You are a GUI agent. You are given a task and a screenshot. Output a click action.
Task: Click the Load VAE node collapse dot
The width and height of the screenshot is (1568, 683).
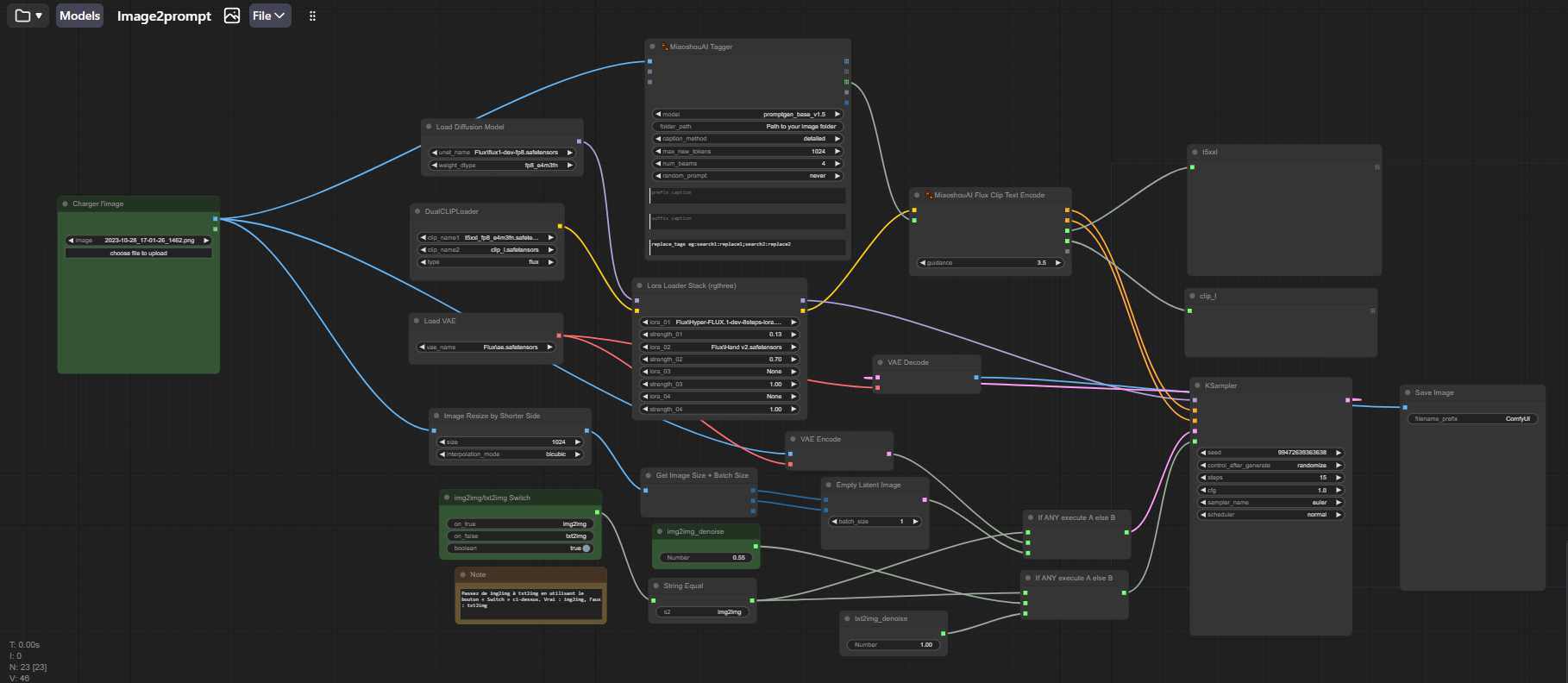(x=417, y=321)
